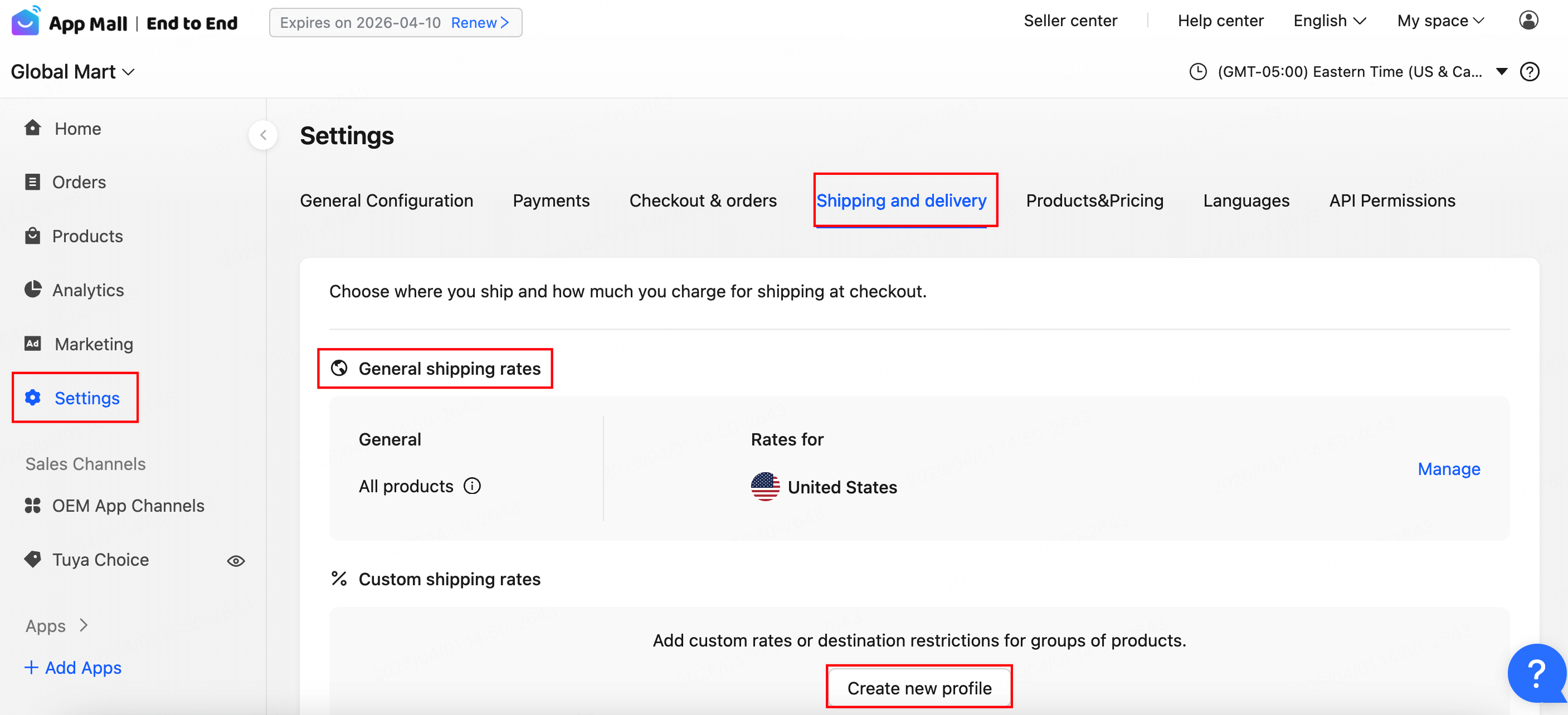Open the blue help chat bubble

pos(1536,673)
